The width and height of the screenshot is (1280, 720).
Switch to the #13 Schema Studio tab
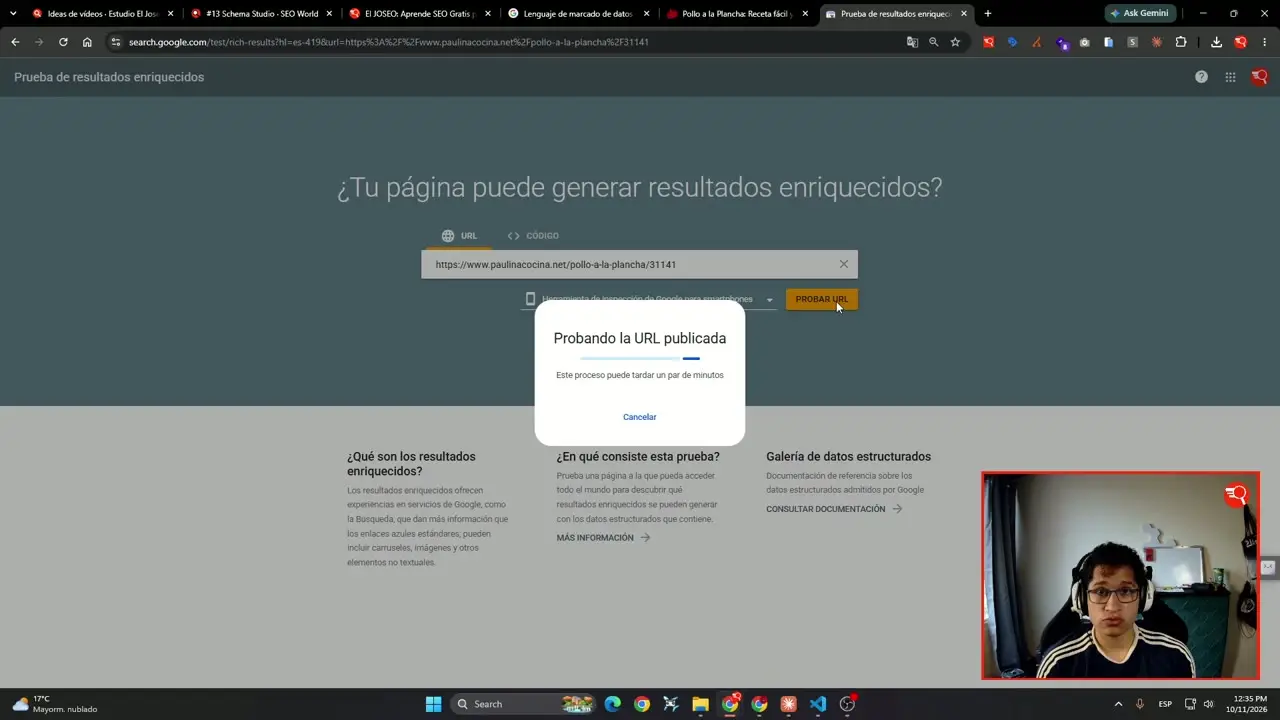click(x=261, y=14)
